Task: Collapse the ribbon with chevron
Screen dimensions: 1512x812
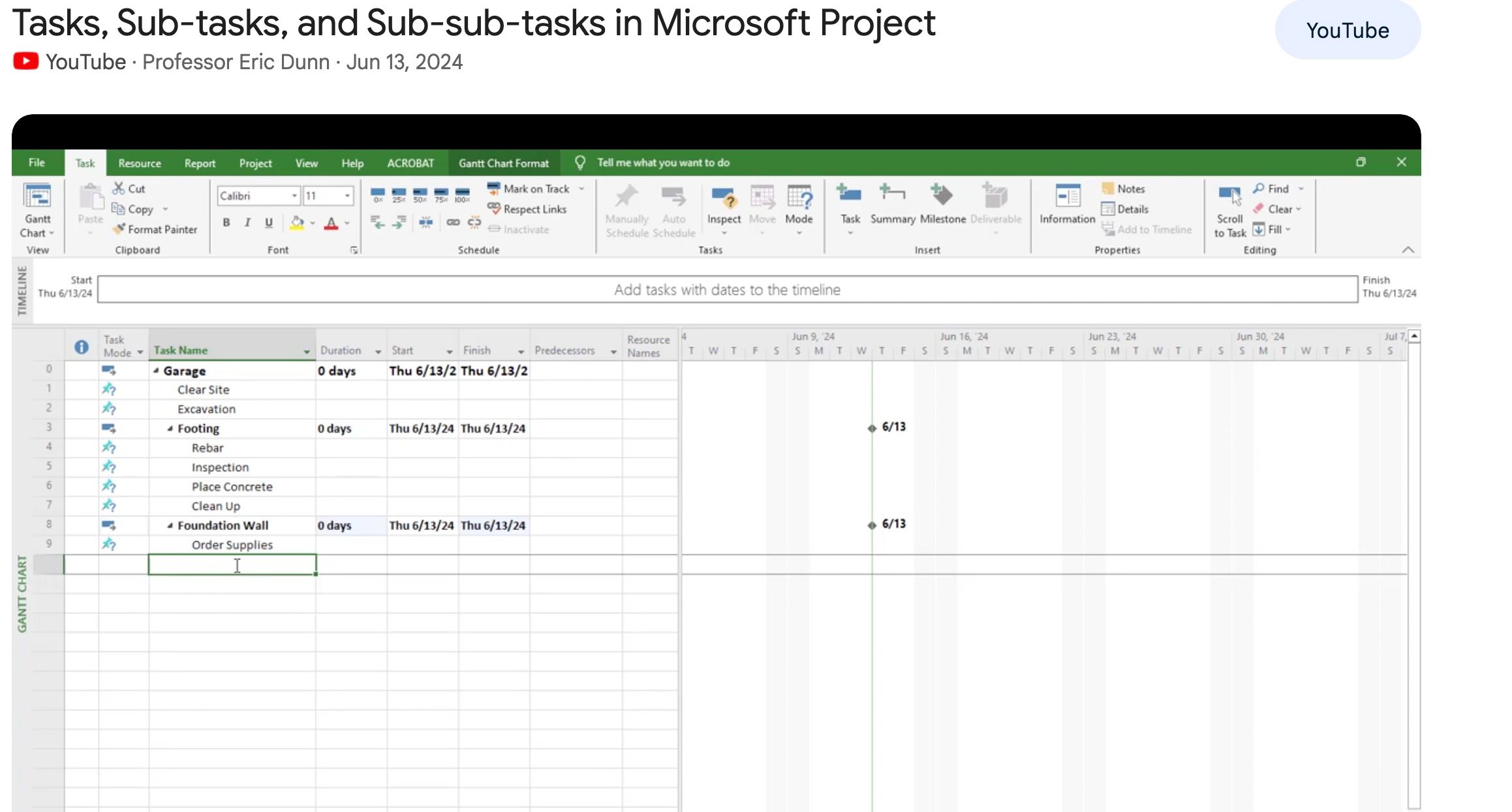Action: click(1408, 249)
